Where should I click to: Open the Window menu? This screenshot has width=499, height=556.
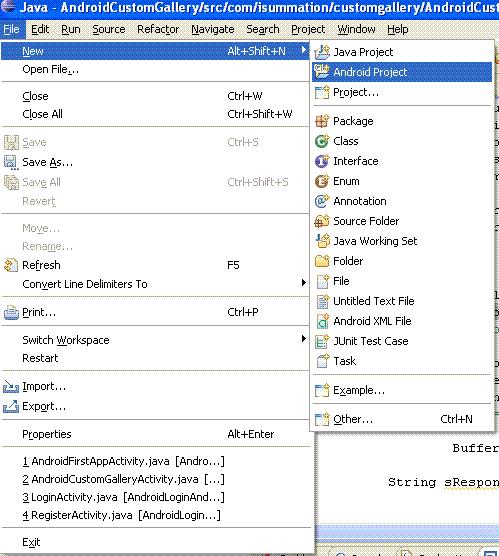356,29
